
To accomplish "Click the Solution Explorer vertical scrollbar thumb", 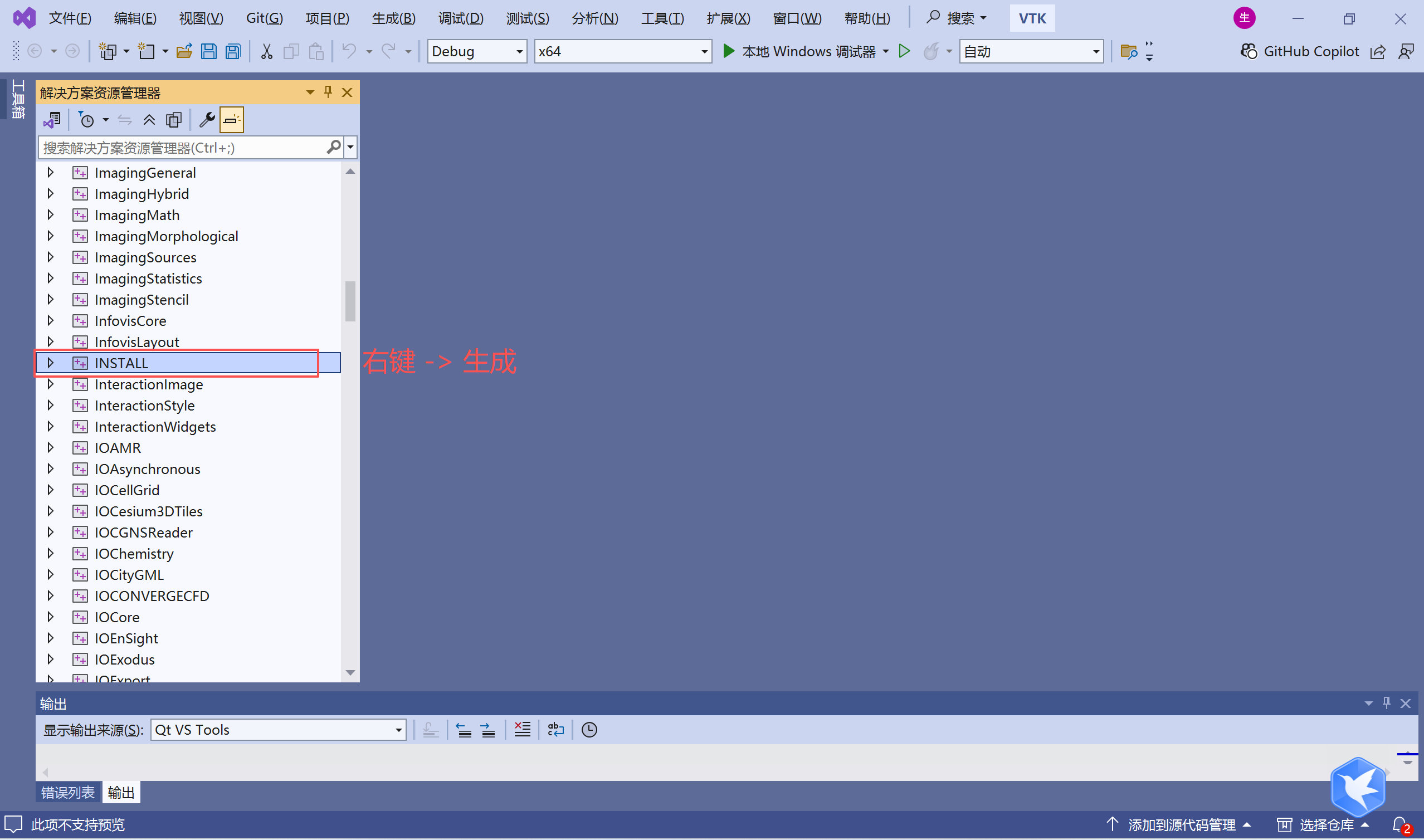I will pyautogui.click(x=350, y=301).
